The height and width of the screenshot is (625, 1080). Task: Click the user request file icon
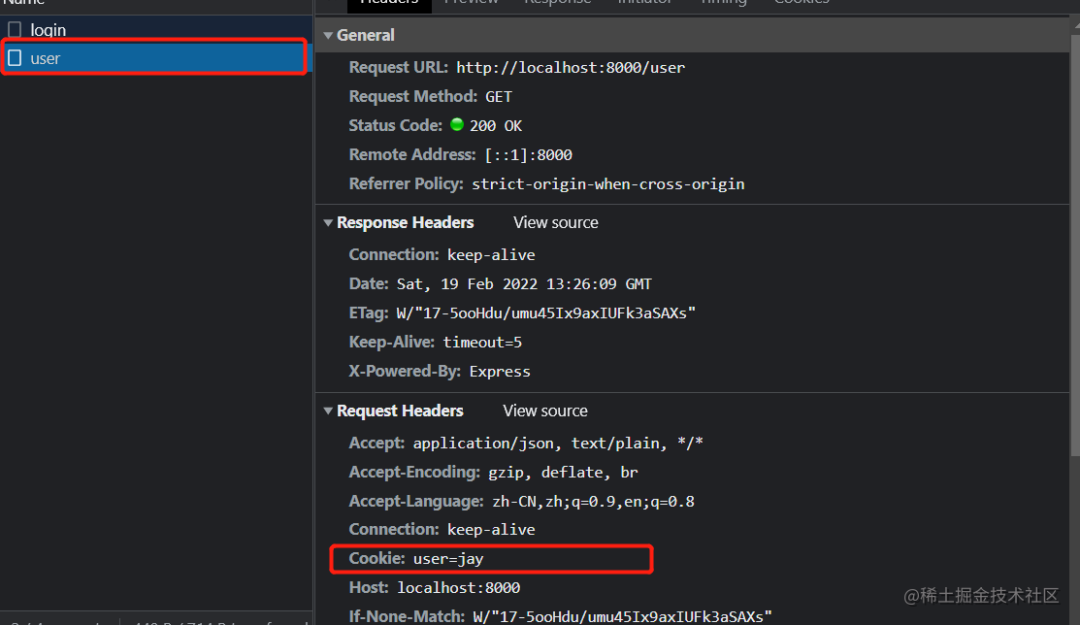[x=14, y=59]
